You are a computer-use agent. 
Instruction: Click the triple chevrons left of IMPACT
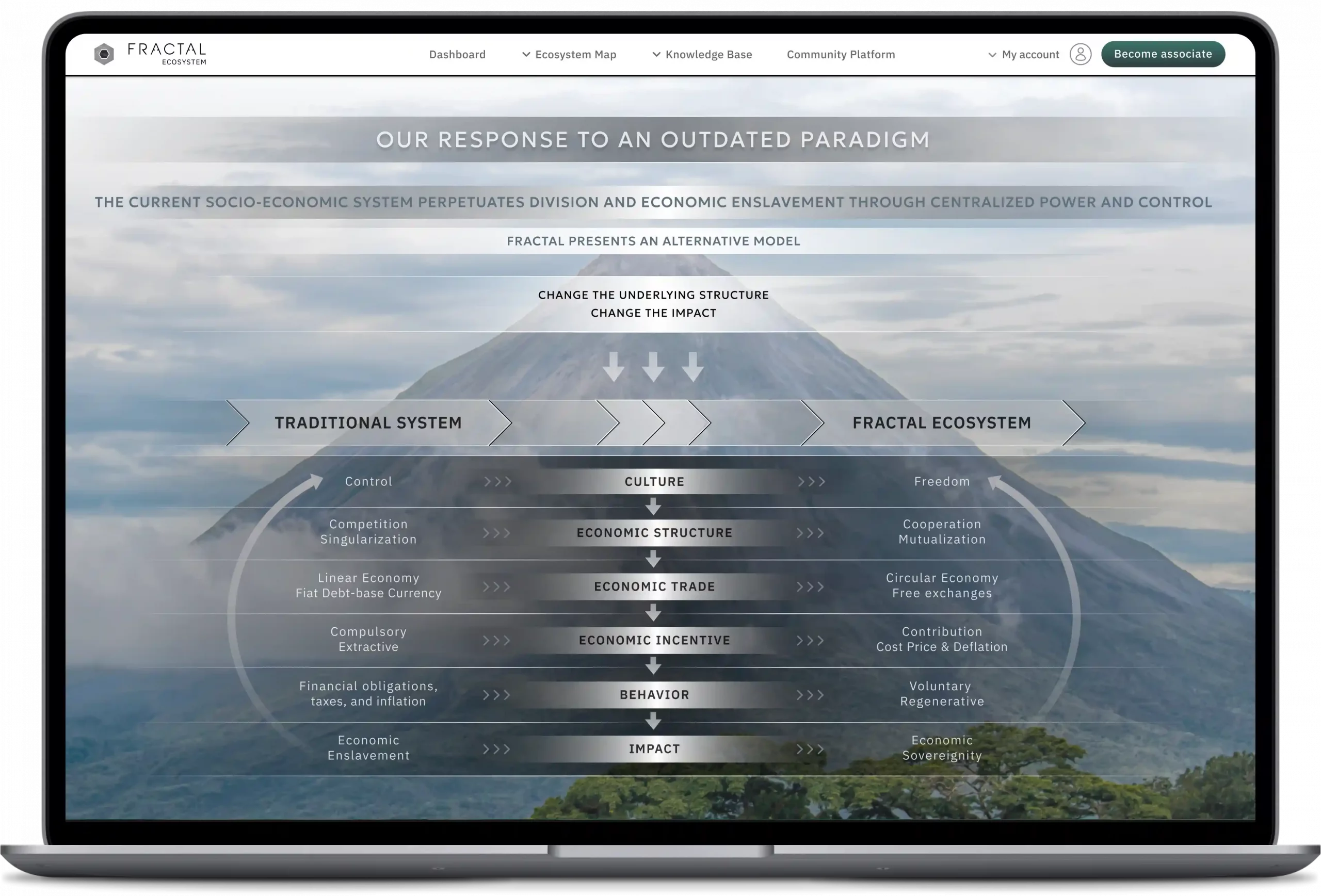(x=496, y=750)
